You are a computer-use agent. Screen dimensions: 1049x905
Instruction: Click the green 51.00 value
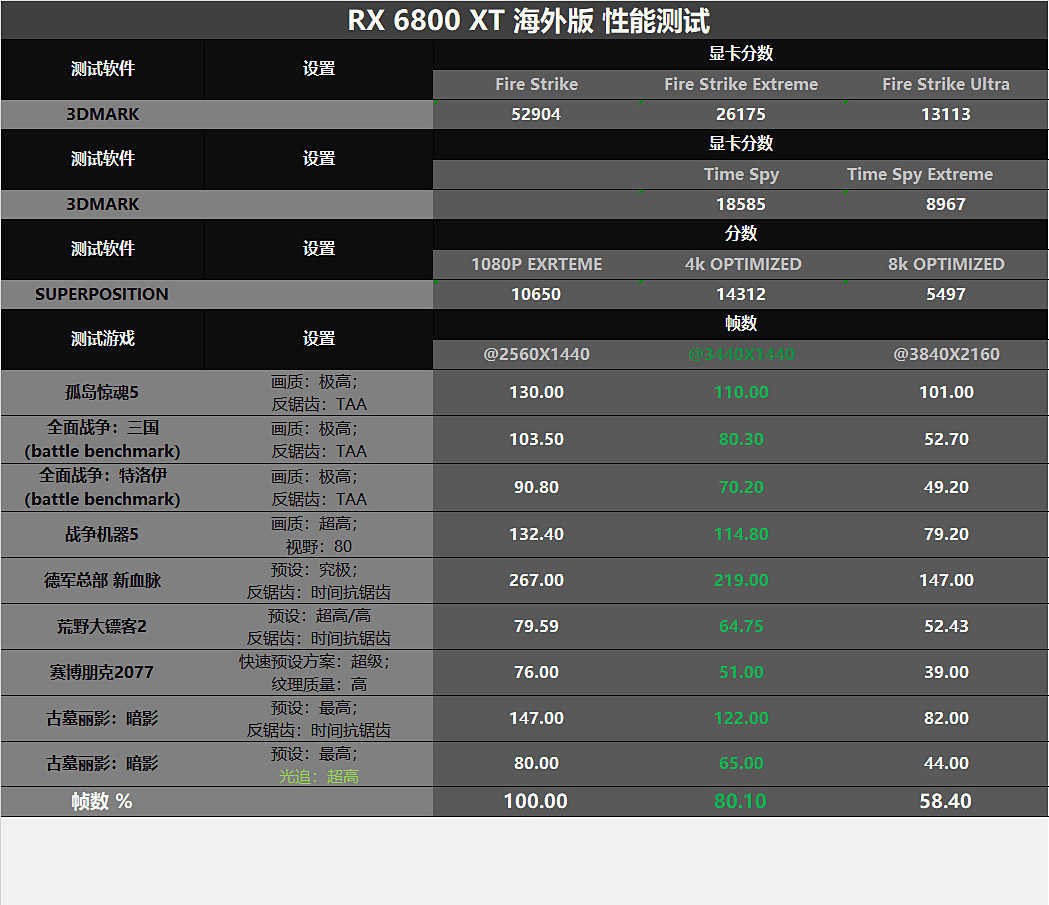741,672
